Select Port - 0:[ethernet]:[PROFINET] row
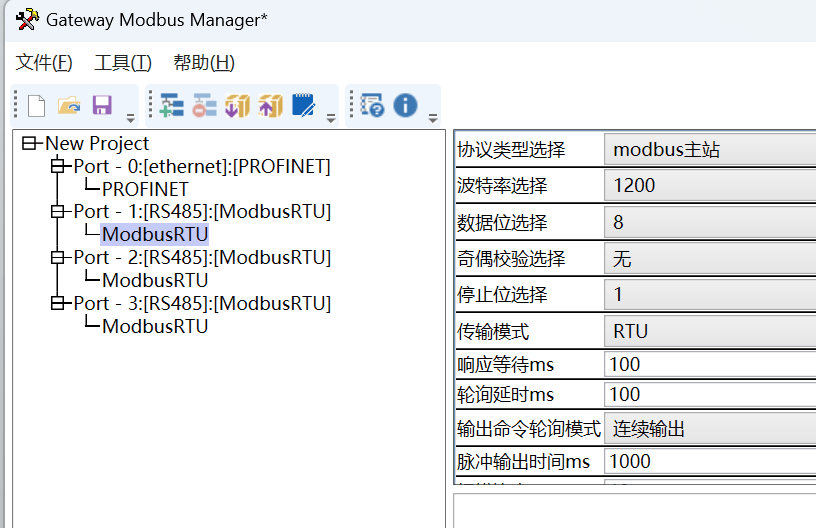Viewport: 816px width, 528px height. pyautogui.click(x=202, y=166)
